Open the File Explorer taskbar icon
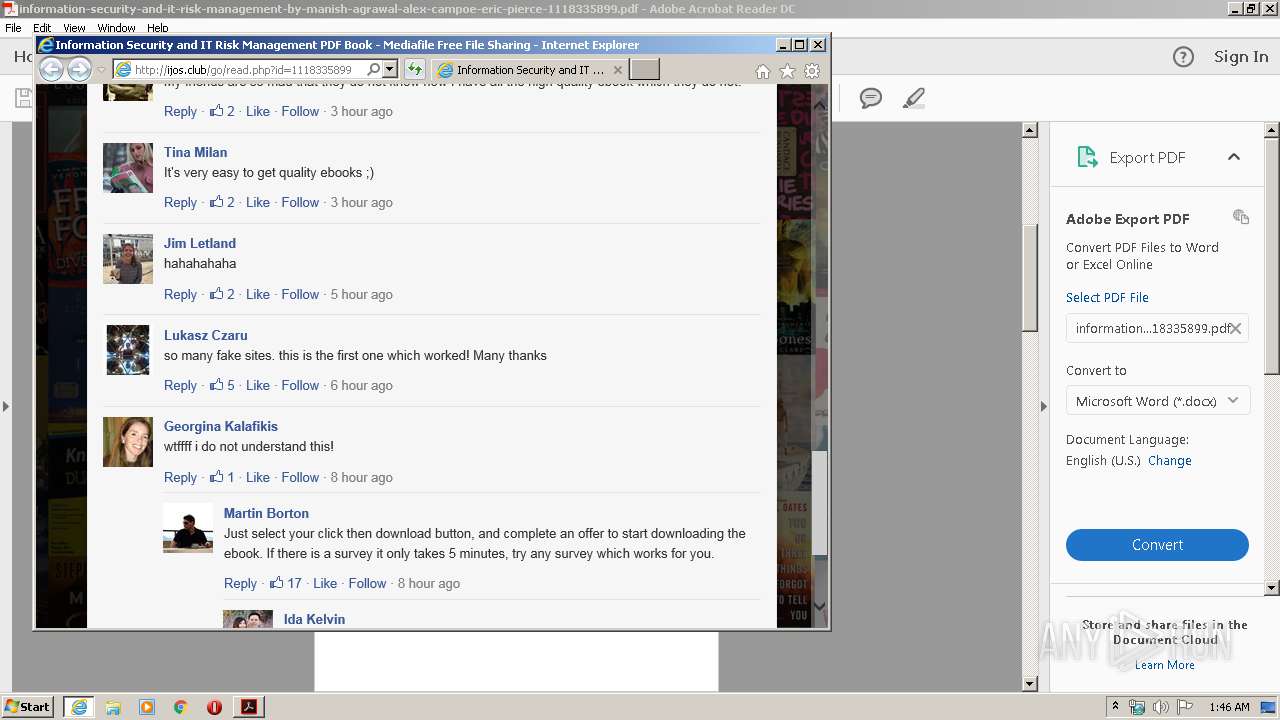Image resolution: width=1280 pixels, height=720 pixels. 113,707
